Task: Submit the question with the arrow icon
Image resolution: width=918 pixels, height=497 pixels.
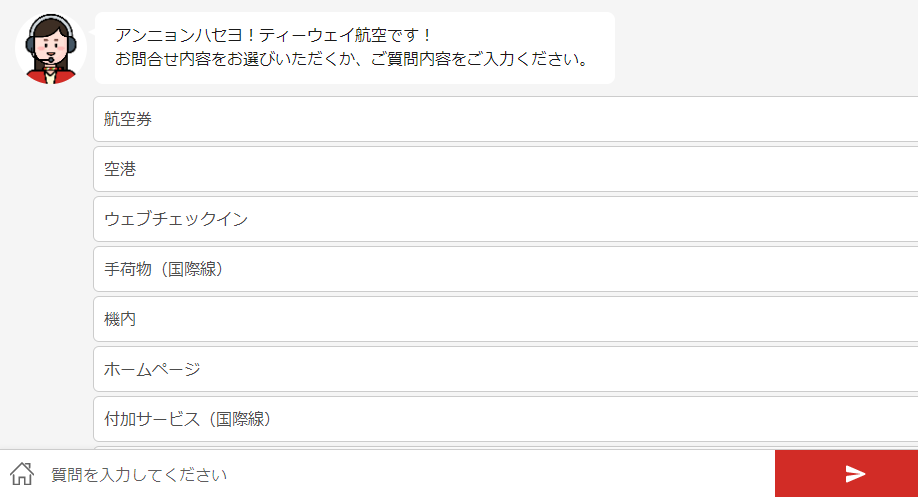Action: click(x=855, y=474)
